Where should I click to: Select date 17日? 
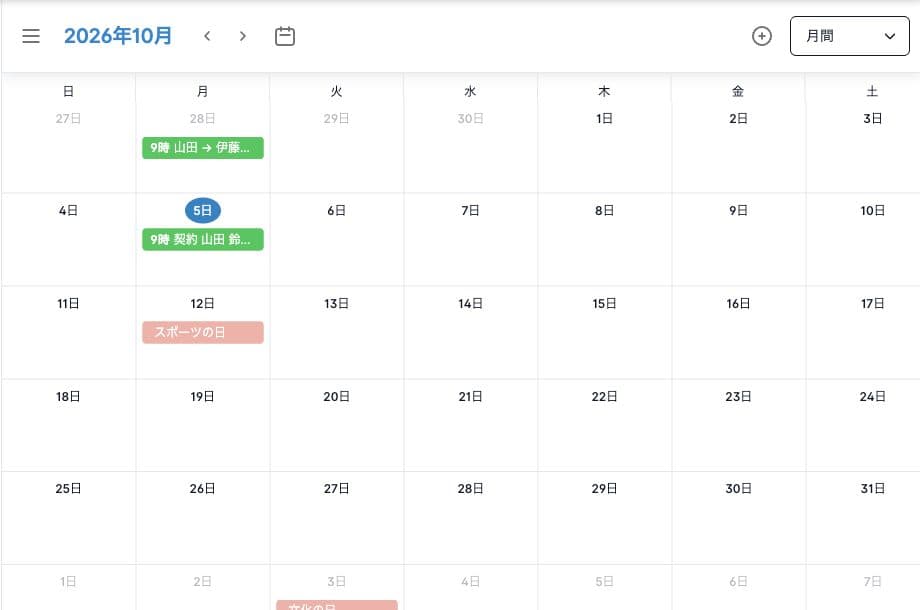point(872,304)
